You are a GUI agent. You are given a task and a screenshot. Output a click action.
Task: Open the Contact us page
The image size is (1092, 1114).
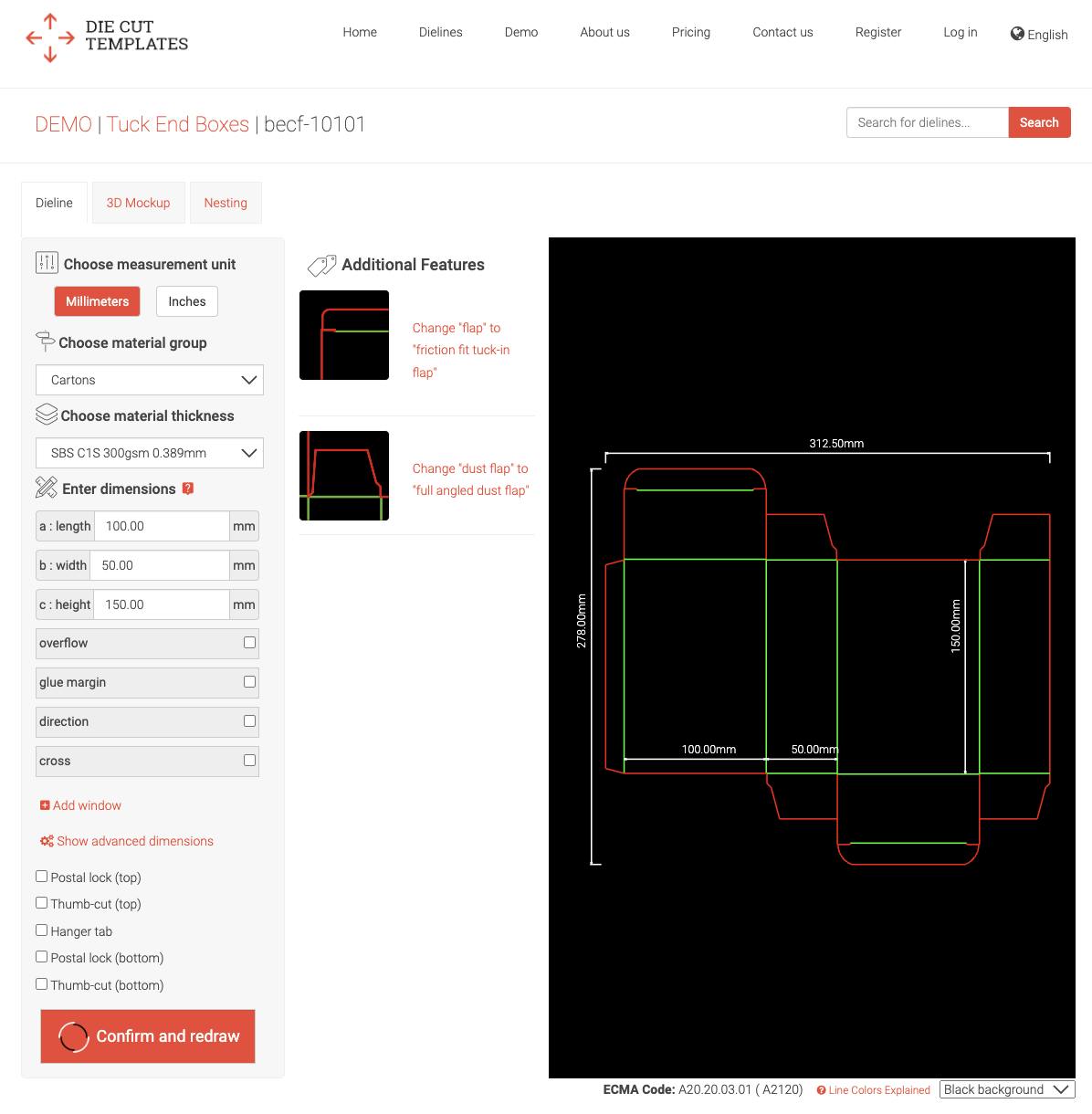pyautogui.click(x=782, y=32)
